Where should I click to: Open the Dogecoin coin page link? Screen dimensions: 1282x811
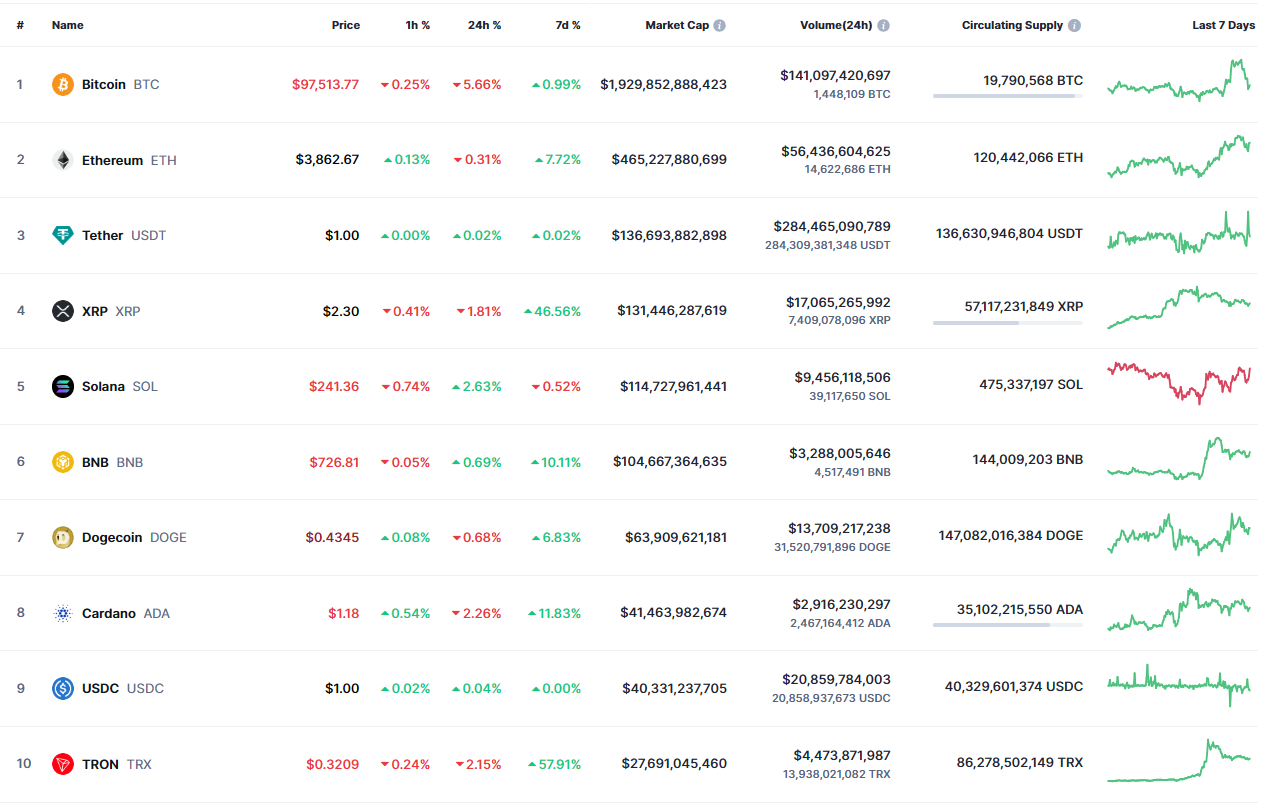coord(112,538)
